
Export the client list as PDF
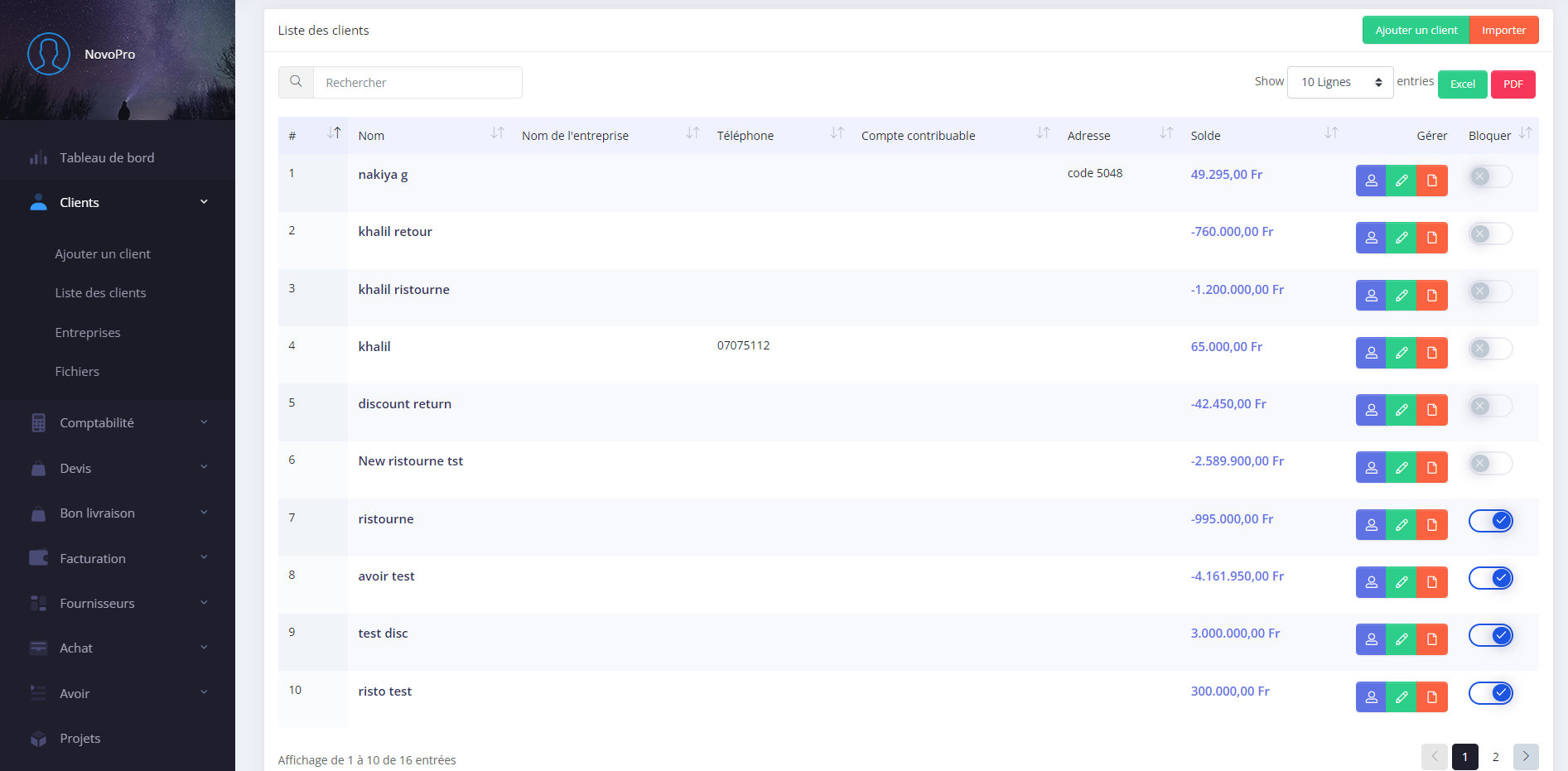pyautogui.click(x=1513, y=84)
